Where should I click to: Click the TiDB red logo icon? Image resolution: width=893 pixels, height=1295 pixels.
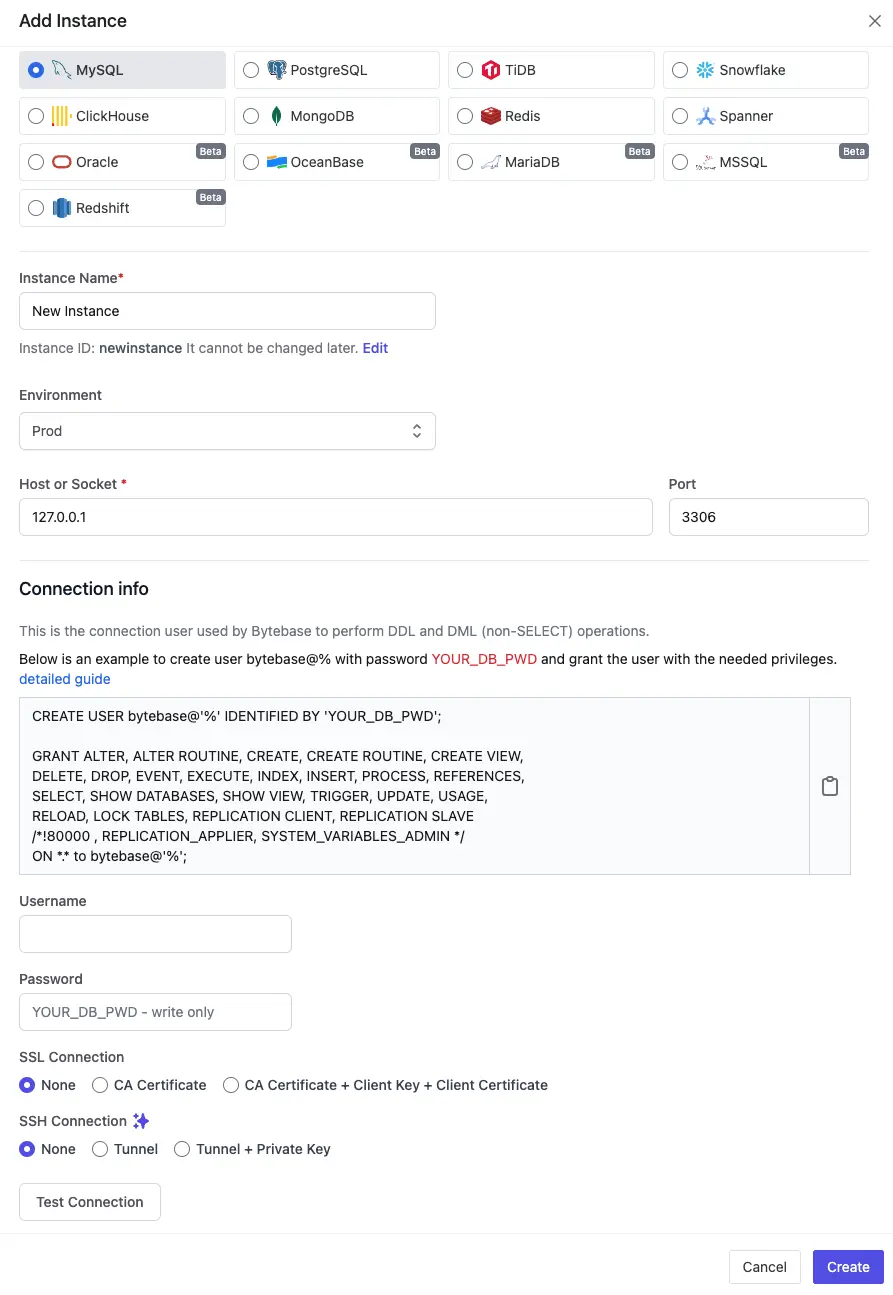click(x=491, y=70)
